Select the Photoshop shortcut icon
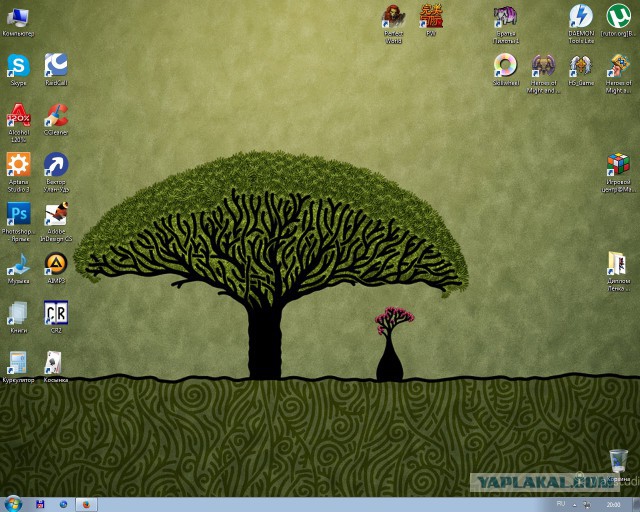This screenshot has height=512, width=640. 18,222
